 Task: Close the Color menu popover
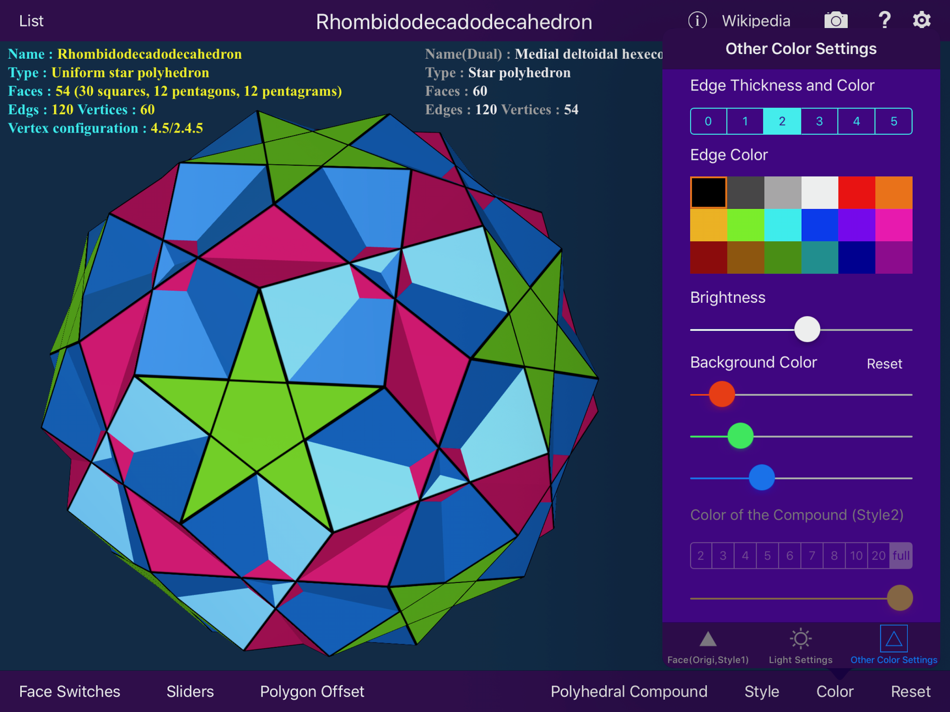[x=835, y=691]
